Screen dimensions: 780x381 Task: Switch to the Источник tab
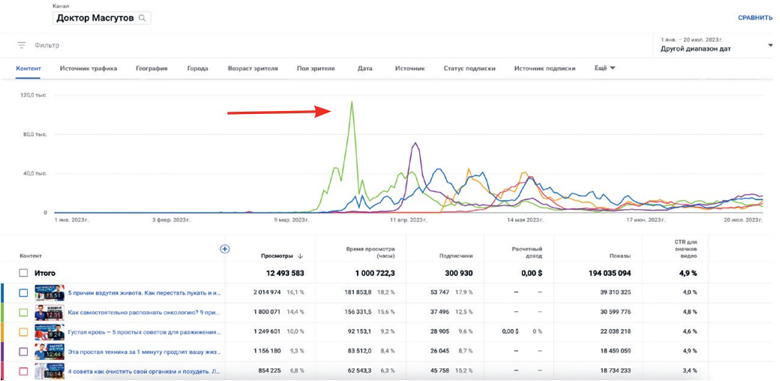point(409,69)
